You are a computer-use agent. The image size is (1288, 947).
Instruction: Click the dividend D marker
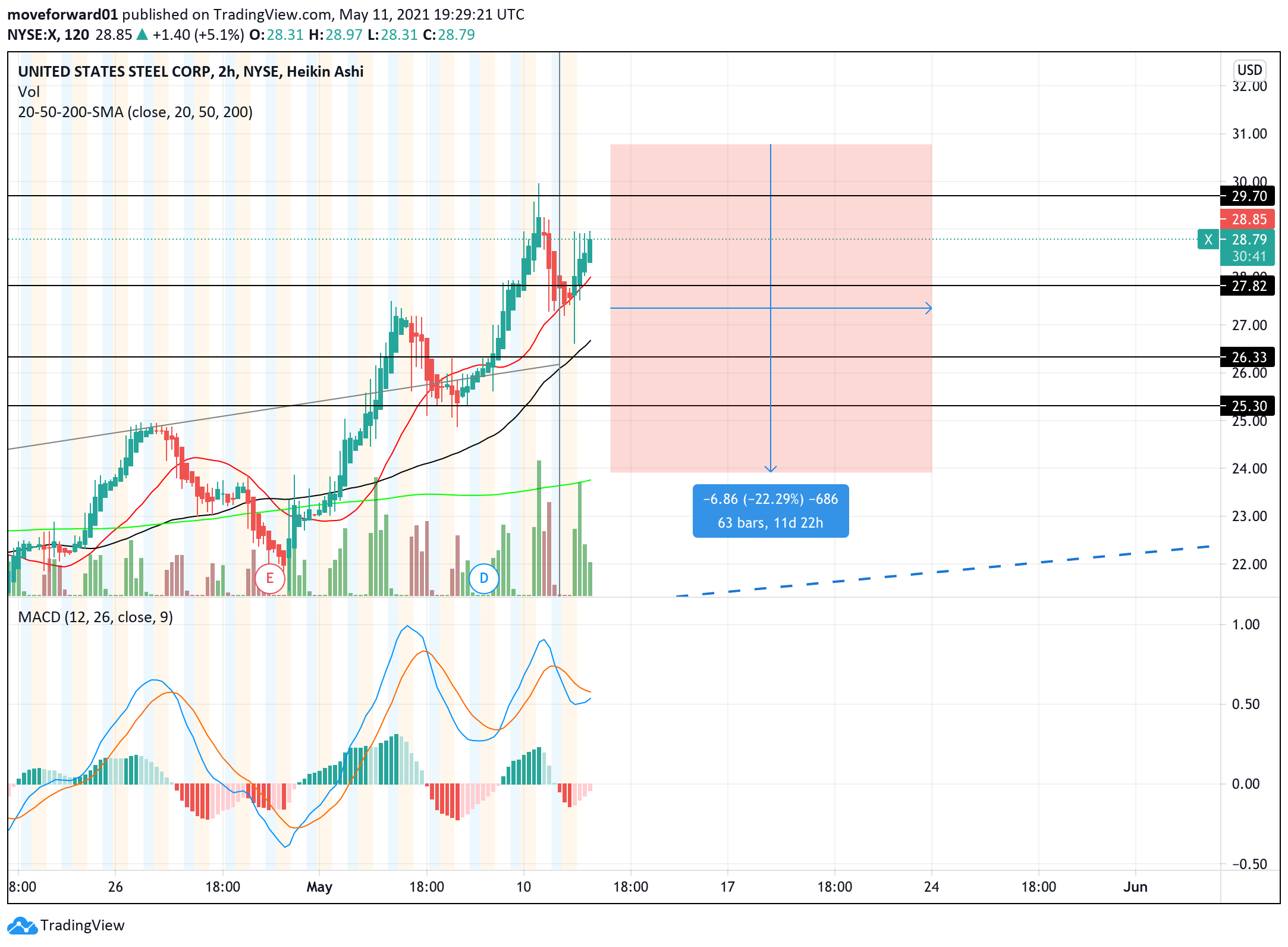pos(483,578)
